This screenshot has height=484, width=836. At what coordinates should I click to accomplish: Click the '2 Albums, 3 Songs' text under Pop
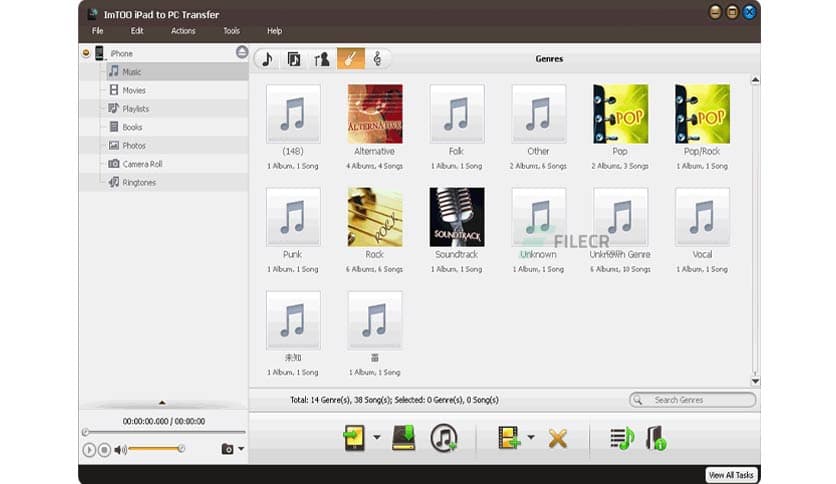point(620,166)
